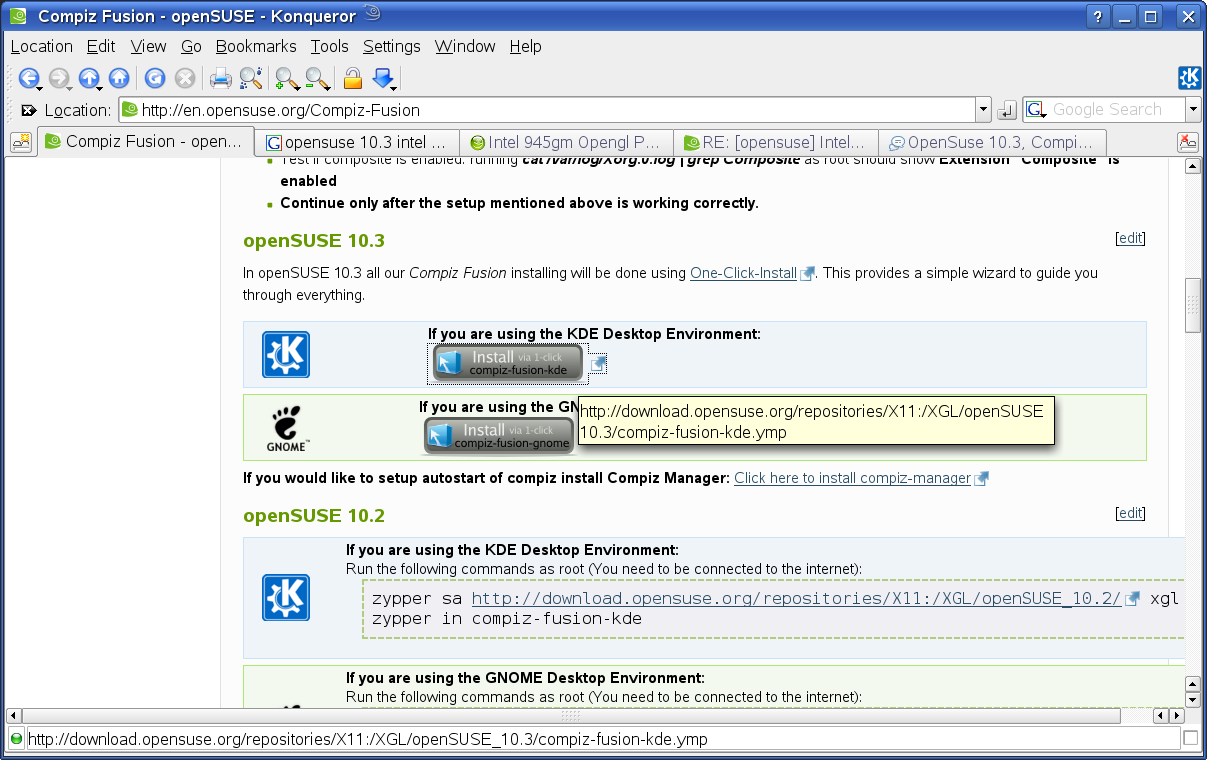
Task: Switch to 'RE: [opensuse] Intel' tab
Action: click(x=776, y=143)
